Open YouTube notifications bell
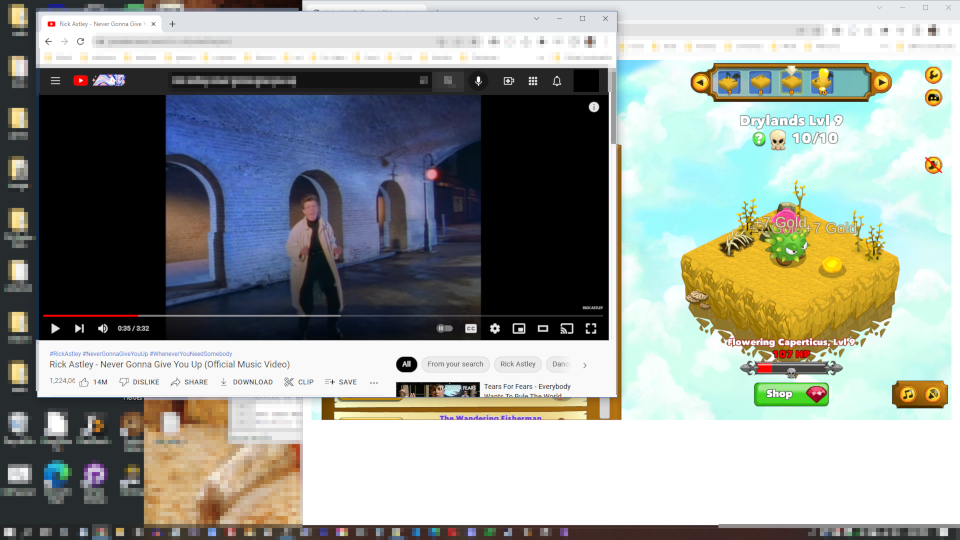Viewport: 960px width, 540px height. coord(557,81)
